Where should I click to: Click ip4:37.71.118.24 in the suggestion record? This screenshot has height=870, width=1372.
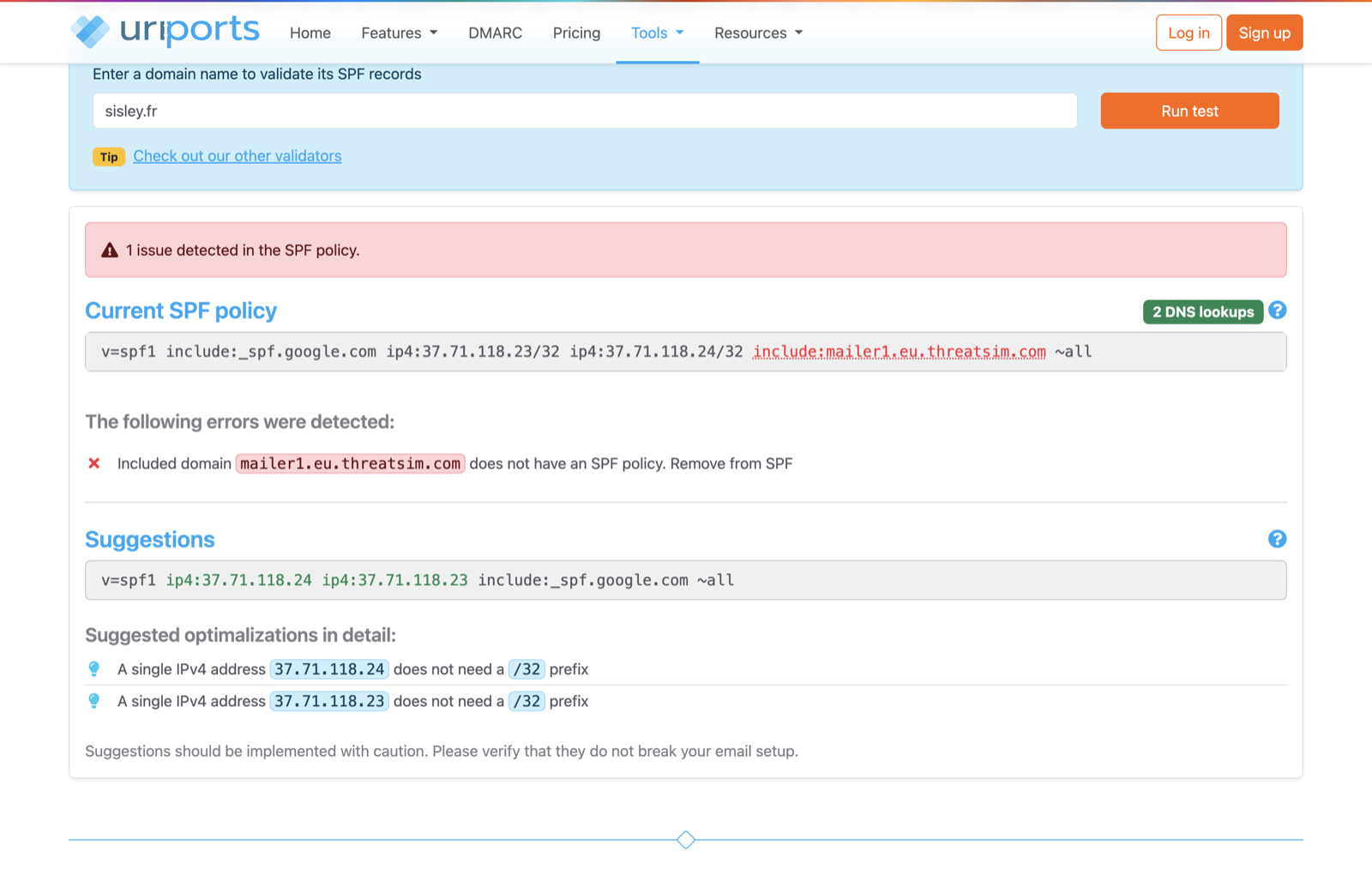pyautogui.click(x=239, y=580)
